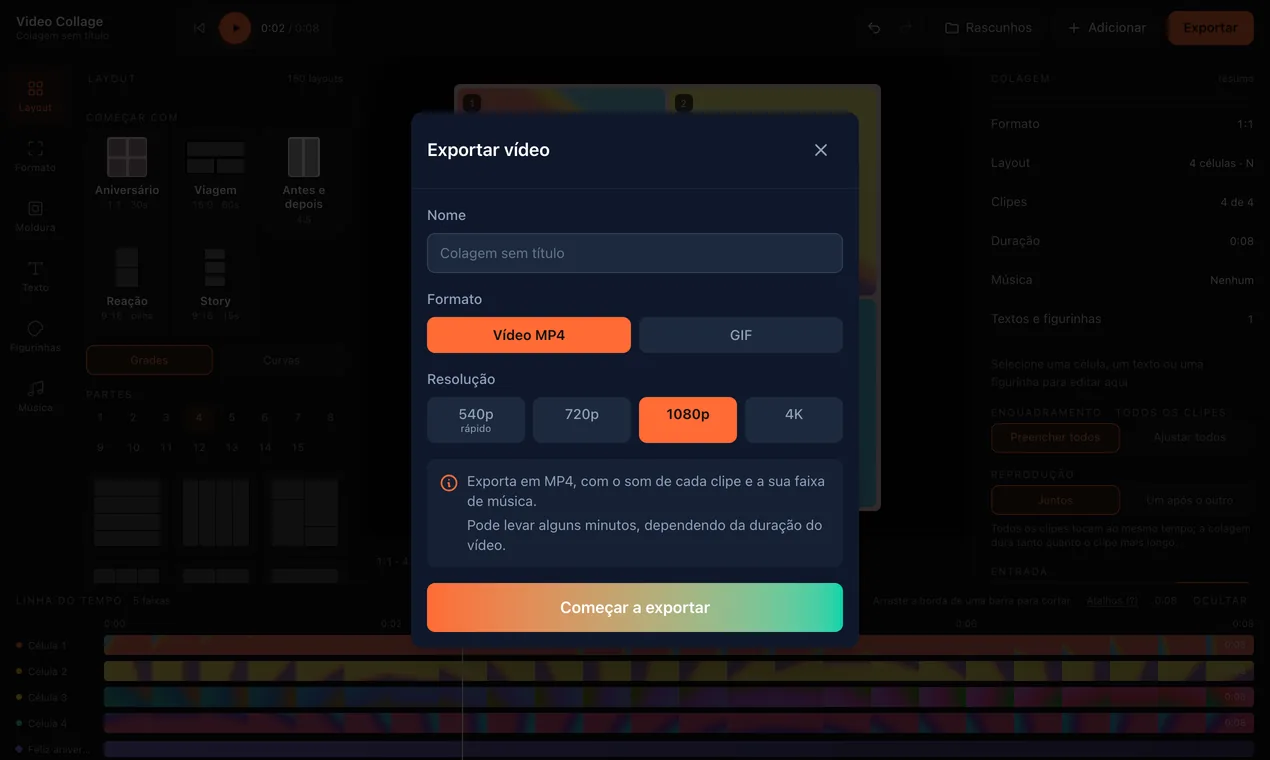Image resolution: width=1270 pixels, height=760 pixels.
Task: Click the undo arrow icon
Action: coord(874,28)
